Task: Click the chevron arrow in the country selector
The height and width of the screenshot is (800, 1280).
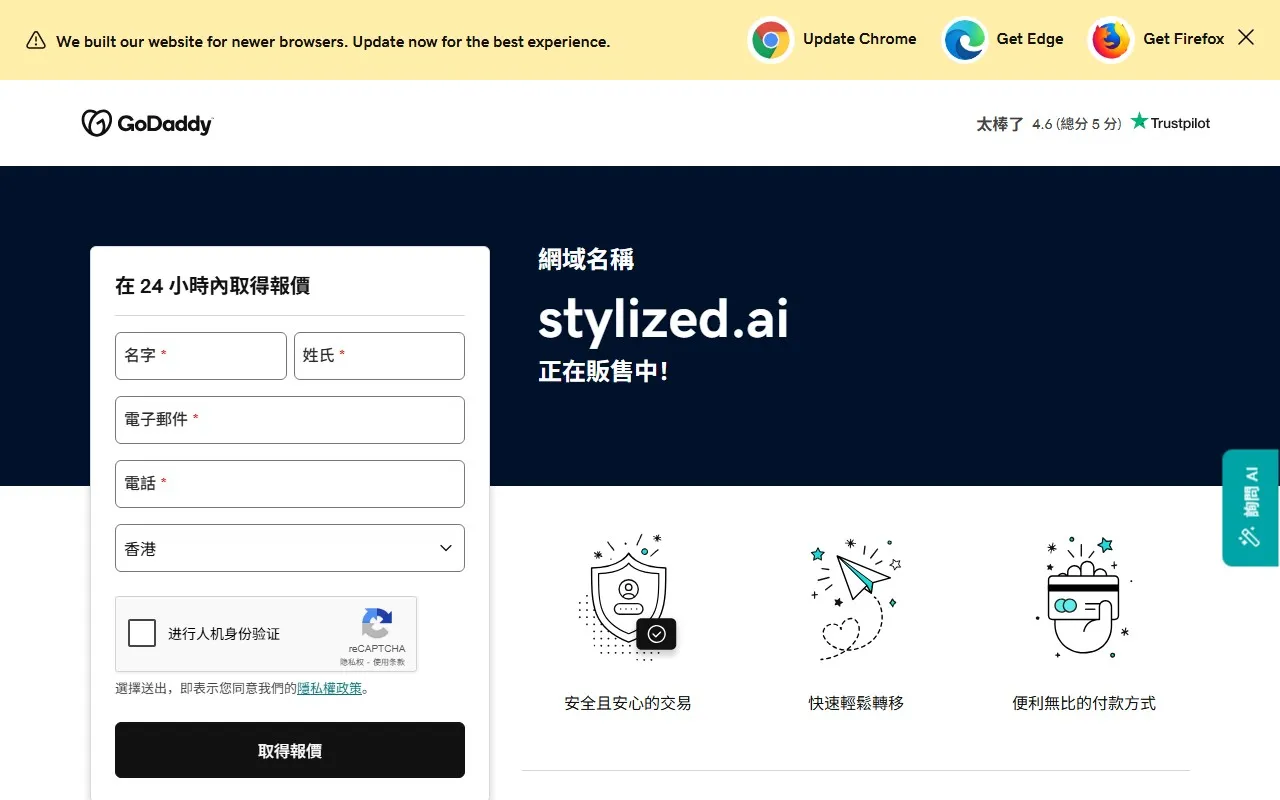Action: [x=445, y=548]
